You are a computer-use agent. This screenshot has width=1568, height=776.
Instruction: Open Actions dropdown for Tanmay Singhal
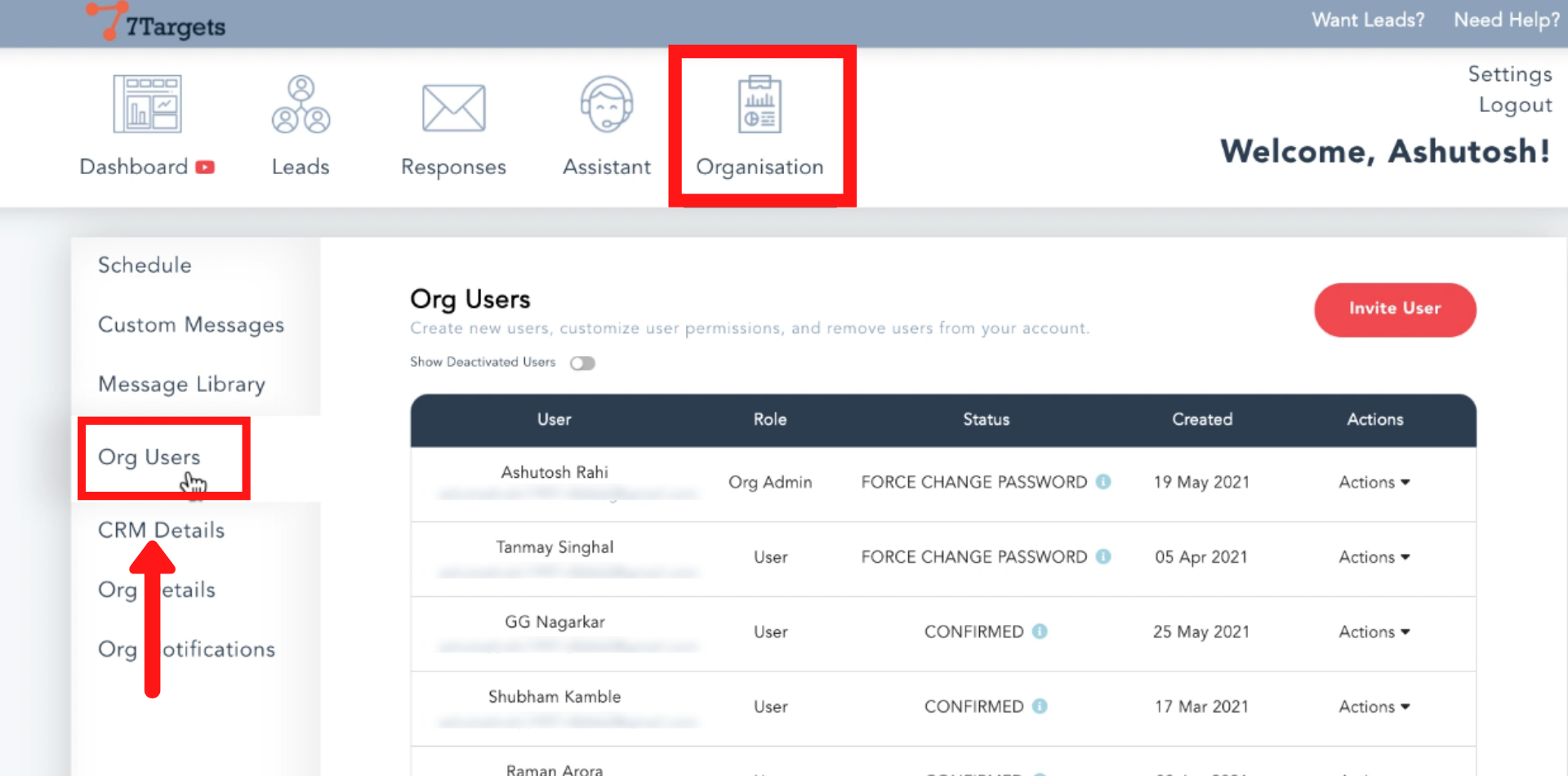pos(1374,557)
